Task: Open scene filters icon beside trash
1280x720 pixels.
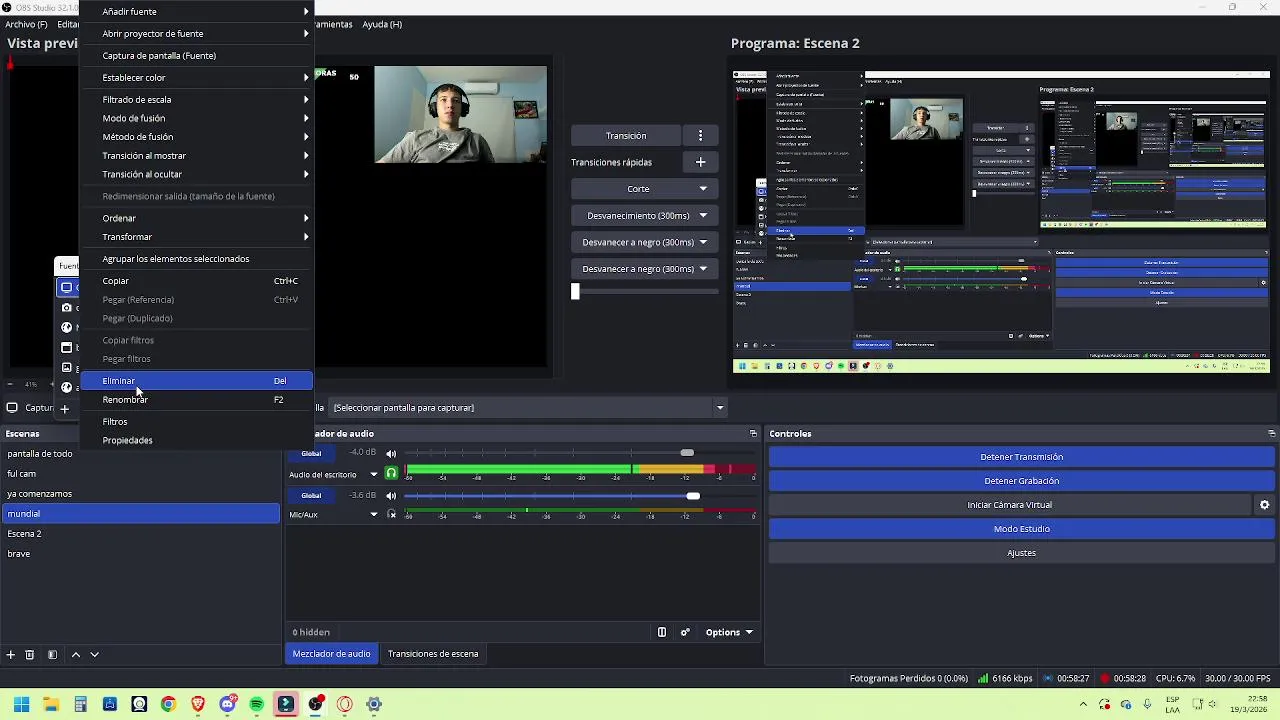Action: tap(52, 654)
